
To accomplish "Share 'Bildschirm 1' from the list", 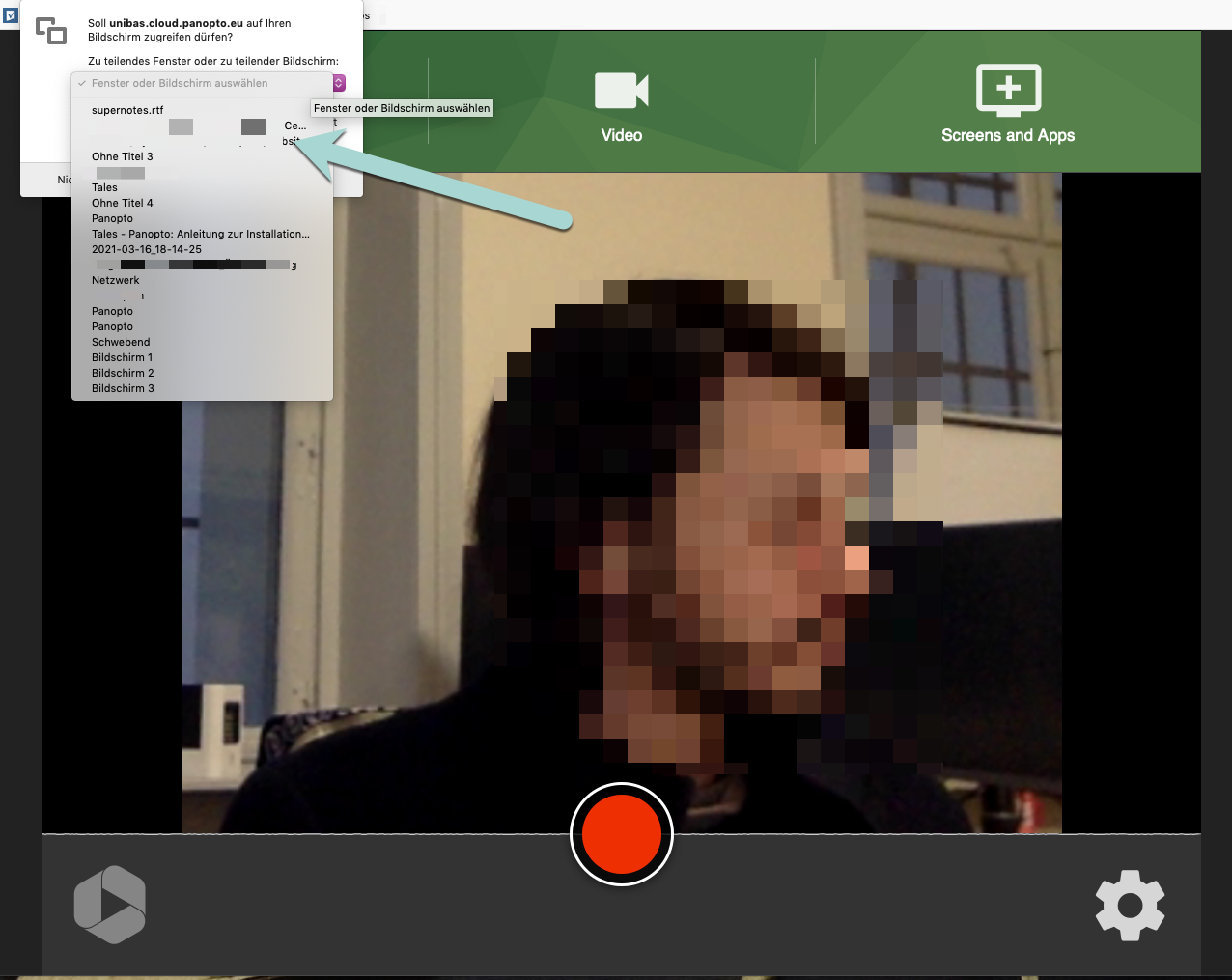I will pyautogui.click(x=123, y=357).
